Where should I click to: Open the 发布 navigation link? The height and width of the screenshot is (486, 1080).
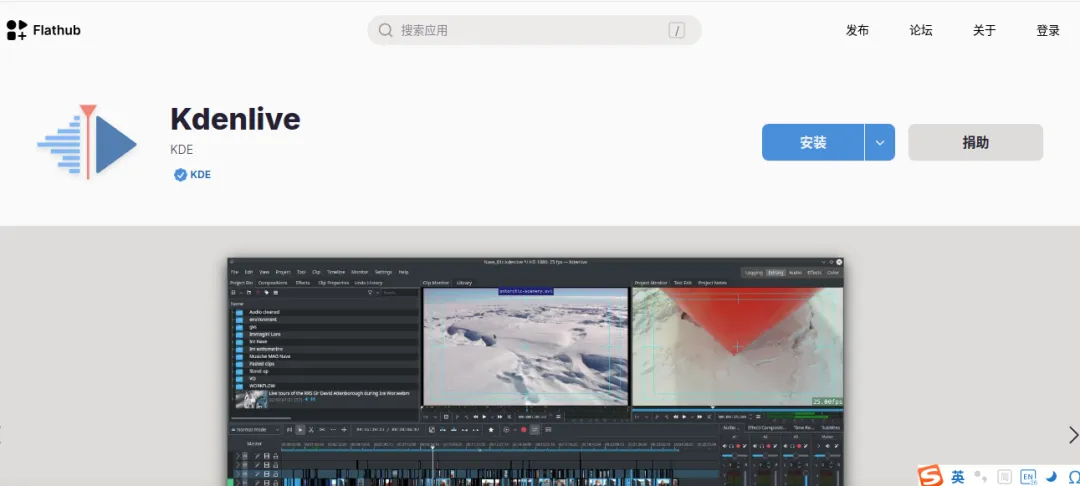coord(858,30)
